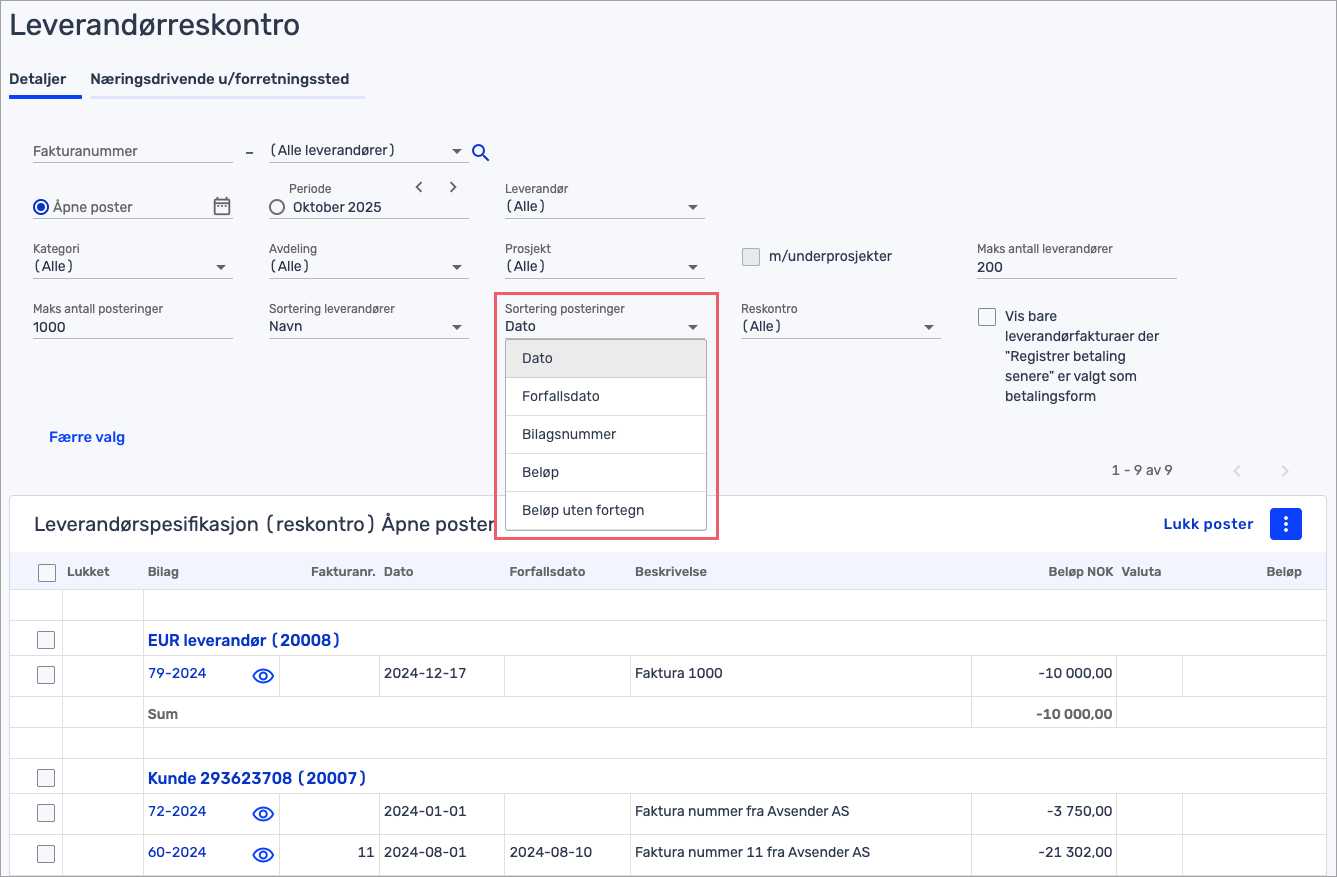This screenshot has height=877, width=1337.
Task: Click the magnifier search icon beside supplier selector
Action: (x=480, y=152)
